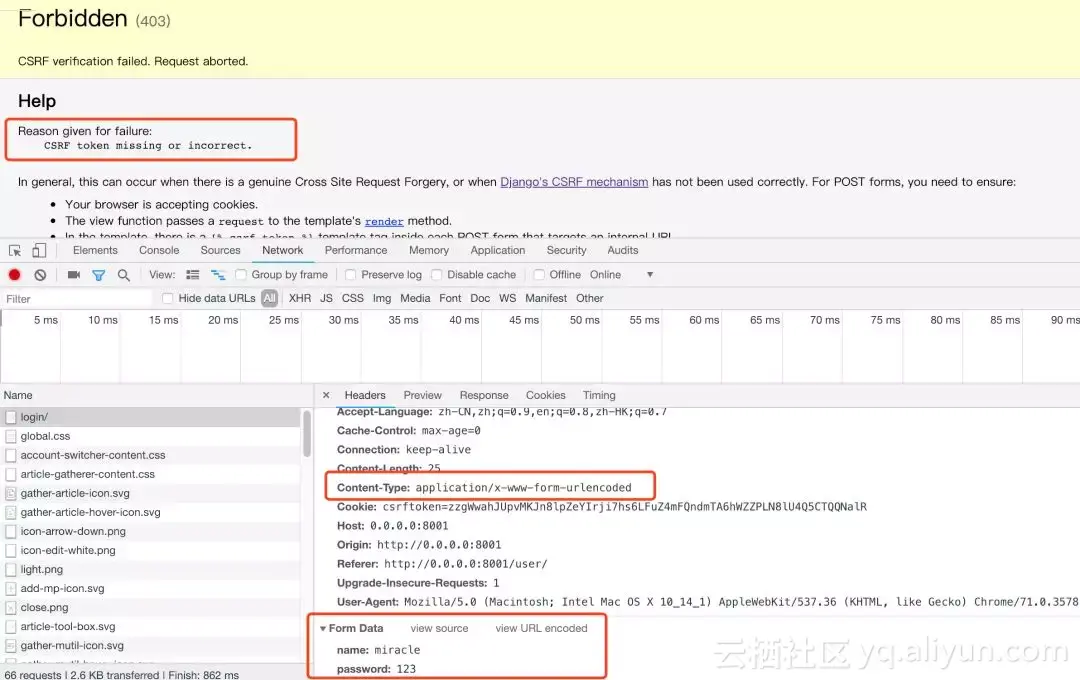Screen dimensions: 1080x680
Task: Check the Hide data URLs box
Action: (167, 298)
